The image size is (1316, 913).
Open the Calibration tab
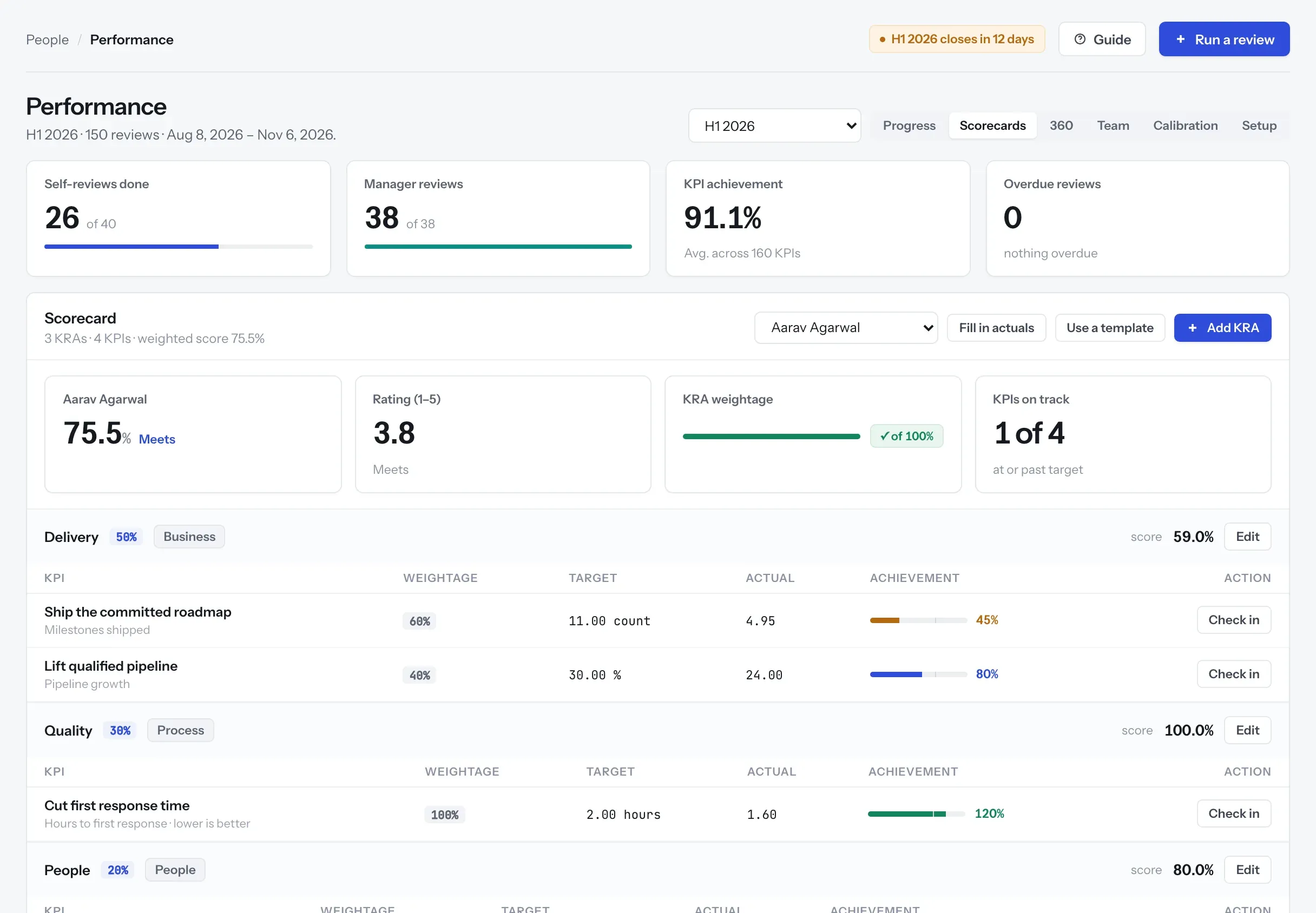pos(1185,126)
